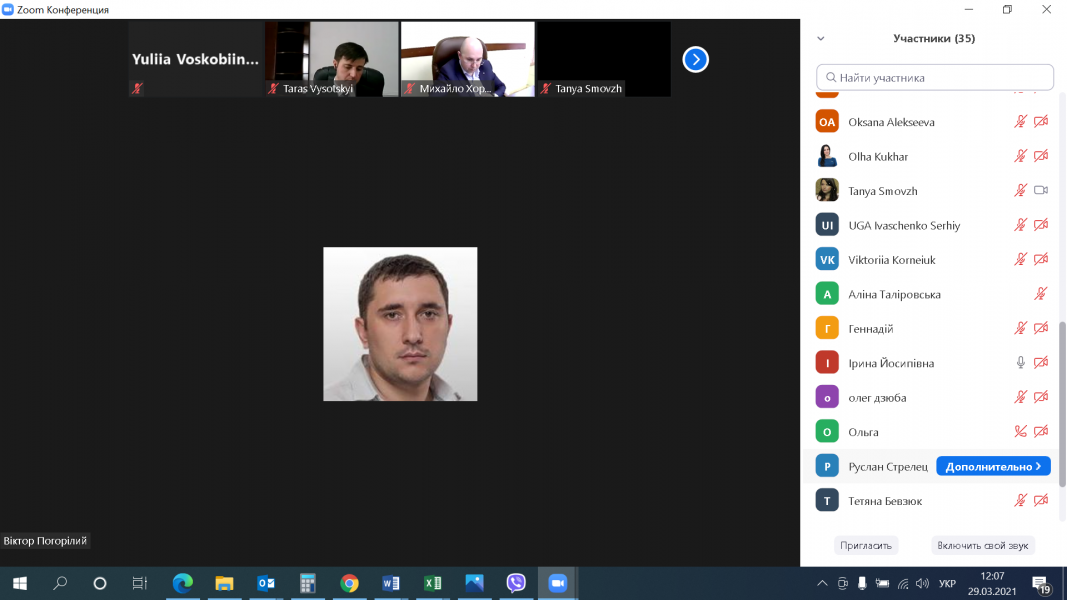1067x600 pixels.
Task: Click the participants list vertical scrollbar
Action: coord(1061,400)
